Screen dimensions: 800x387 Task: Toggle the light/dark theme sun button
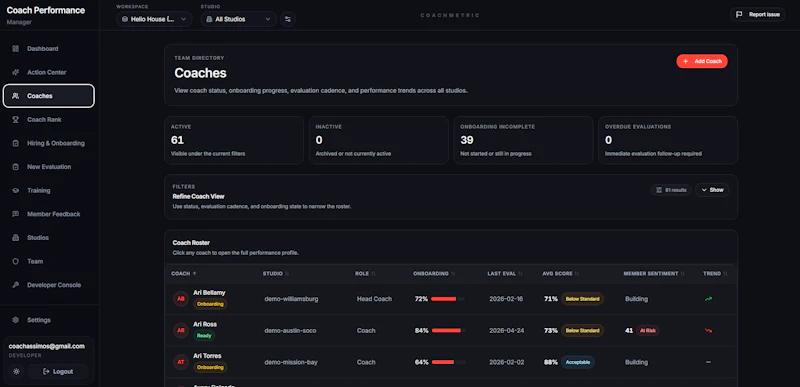tap(16, 371)
